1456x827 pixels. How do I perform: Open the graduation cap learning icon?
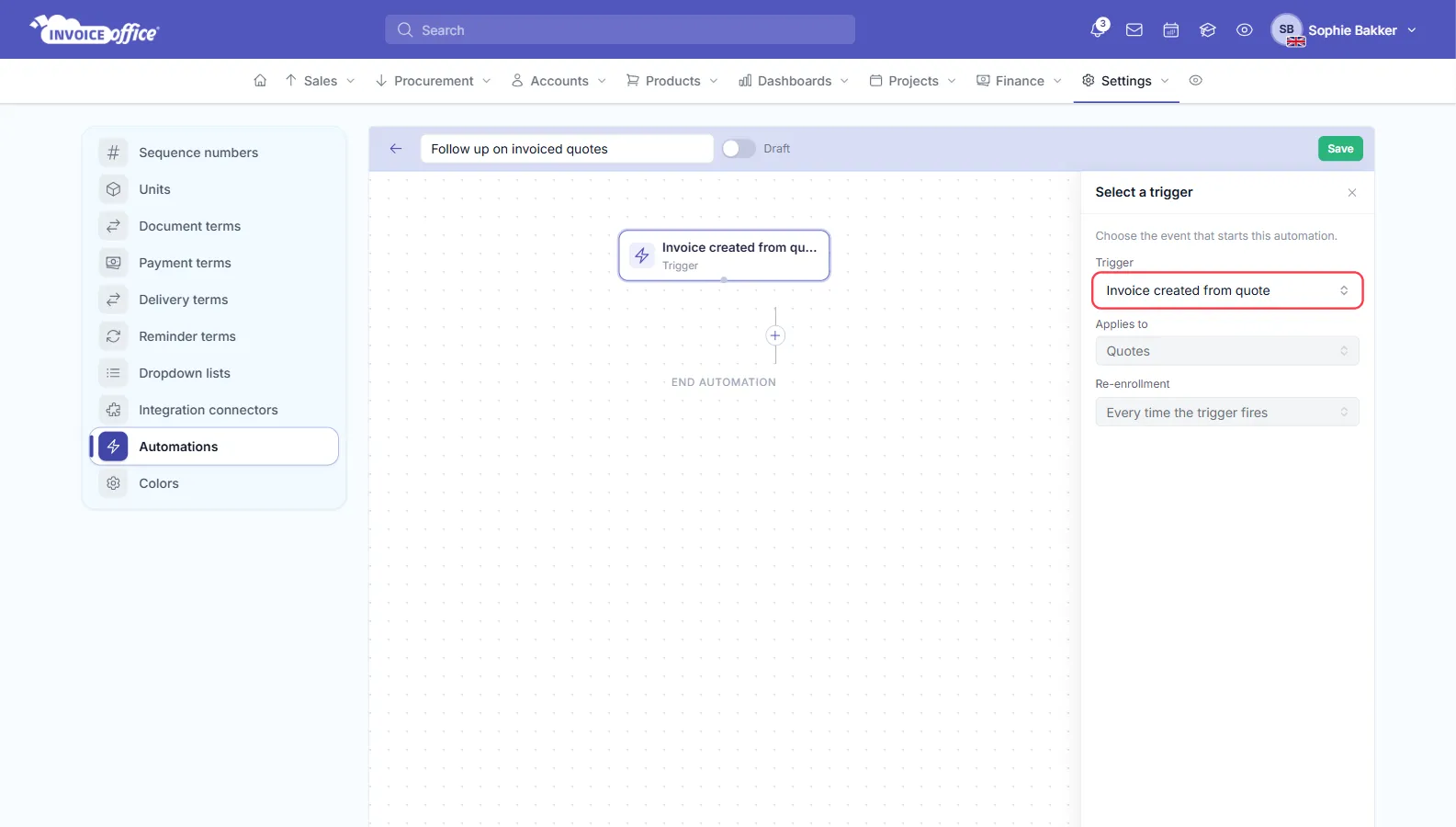(1208, 29)
